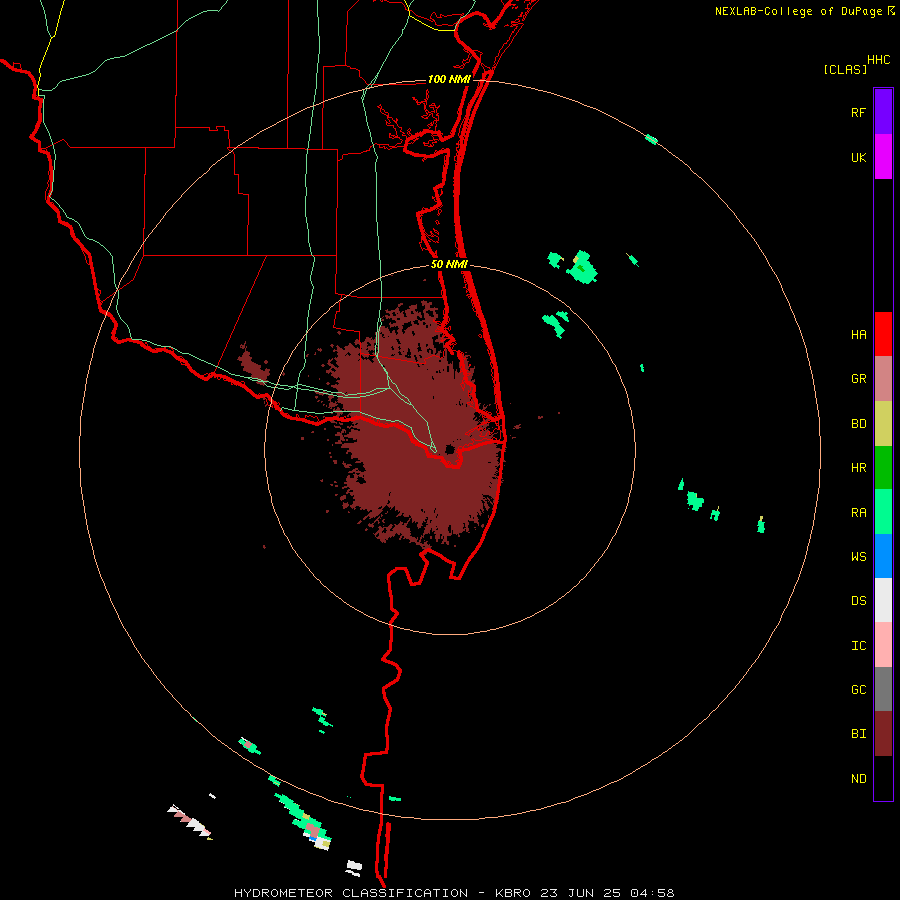Click the HHC product label
This screenshot has width=900, height=900.
pyautogui.click(x=879, y=60)
